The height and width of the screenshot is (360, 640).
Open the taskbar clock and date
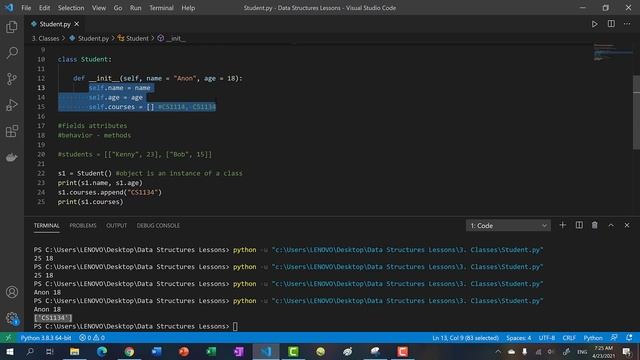pyautogui.click(x=603, y=352)
